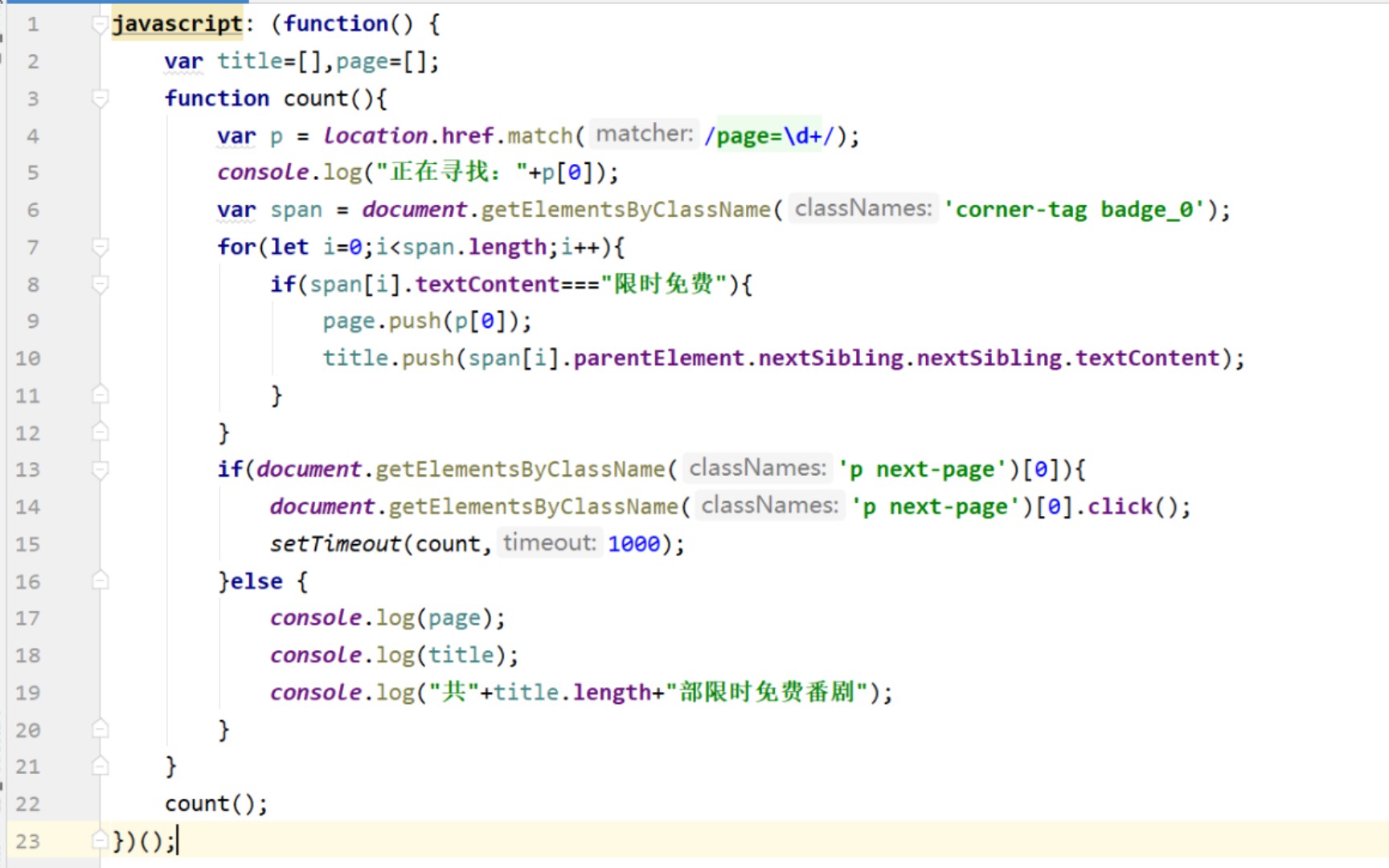Collapse the next-page if fold on line 13
The height and width of the screenshot is (868, 1389).
[100, 469]
